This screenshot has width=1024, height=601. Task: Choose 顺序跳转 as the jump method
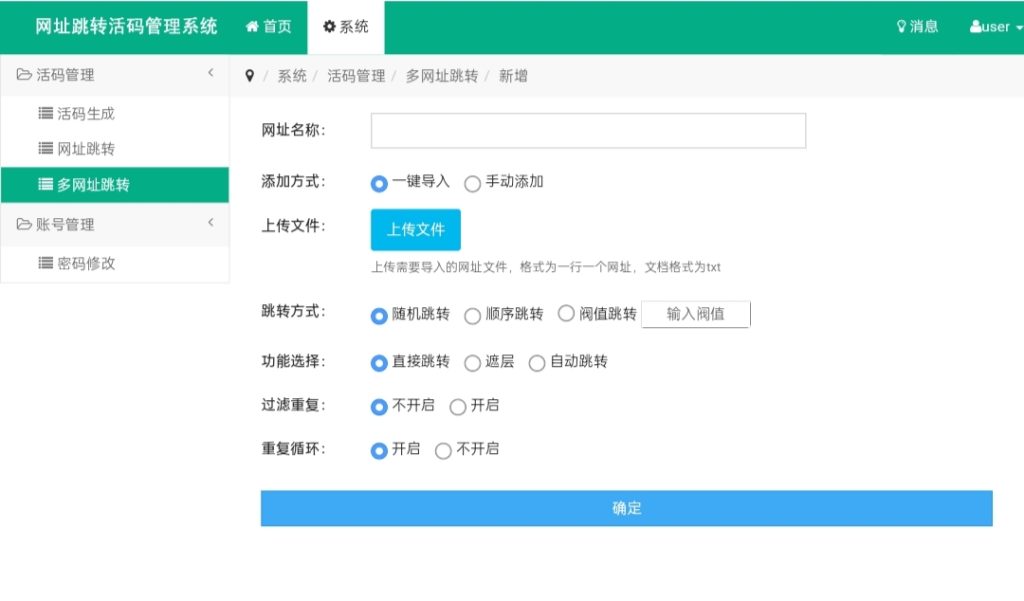point(473,316)
